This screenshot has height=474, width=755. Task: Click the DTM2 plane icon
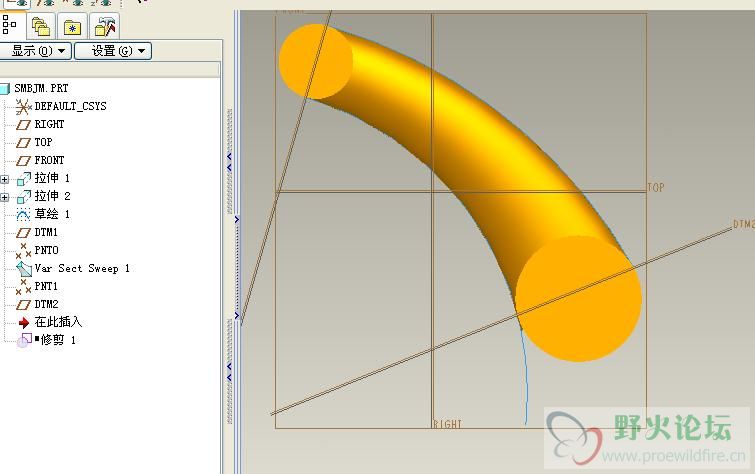[23, 304]
